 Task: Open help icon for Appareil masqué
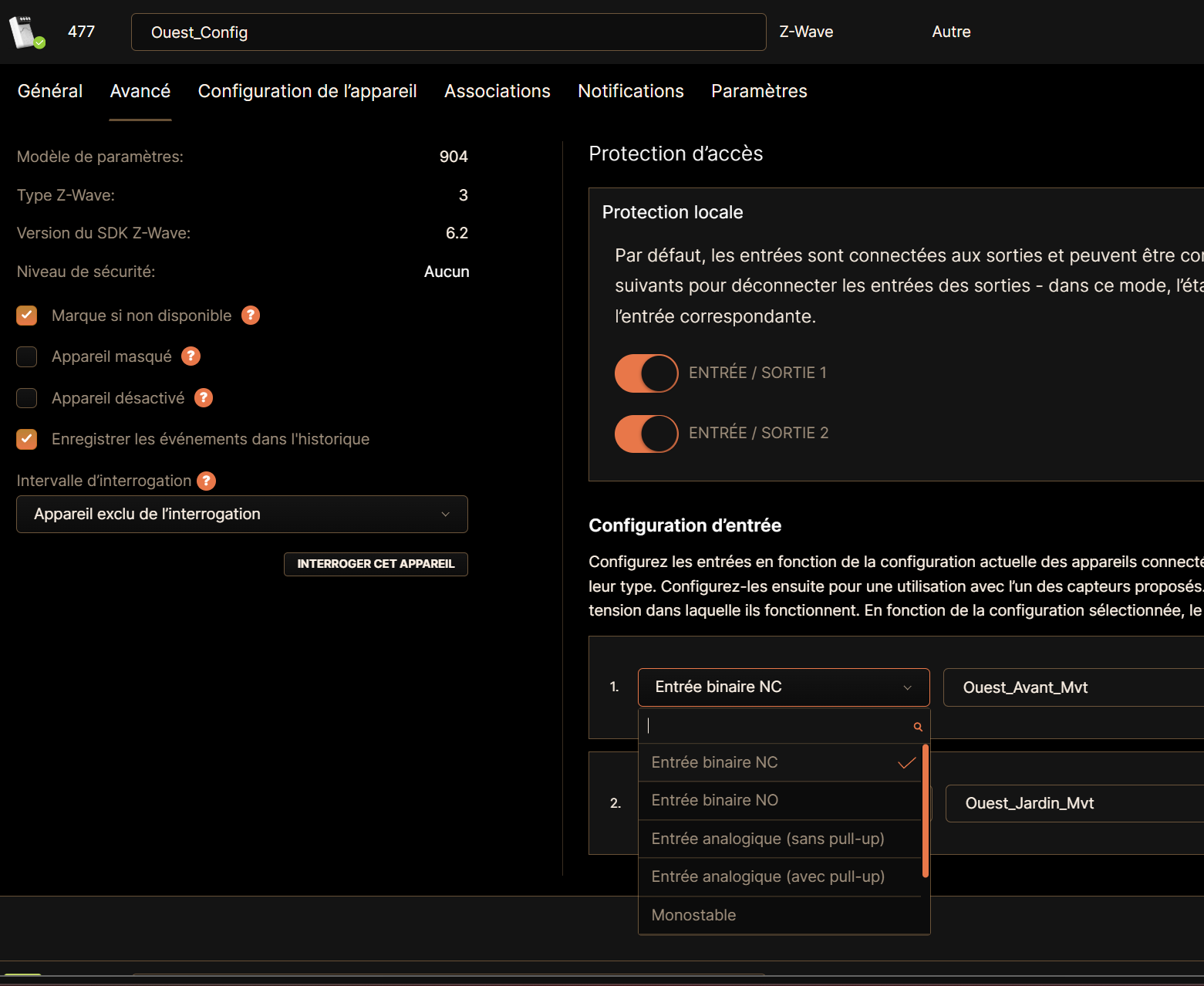tap(191, 356)
